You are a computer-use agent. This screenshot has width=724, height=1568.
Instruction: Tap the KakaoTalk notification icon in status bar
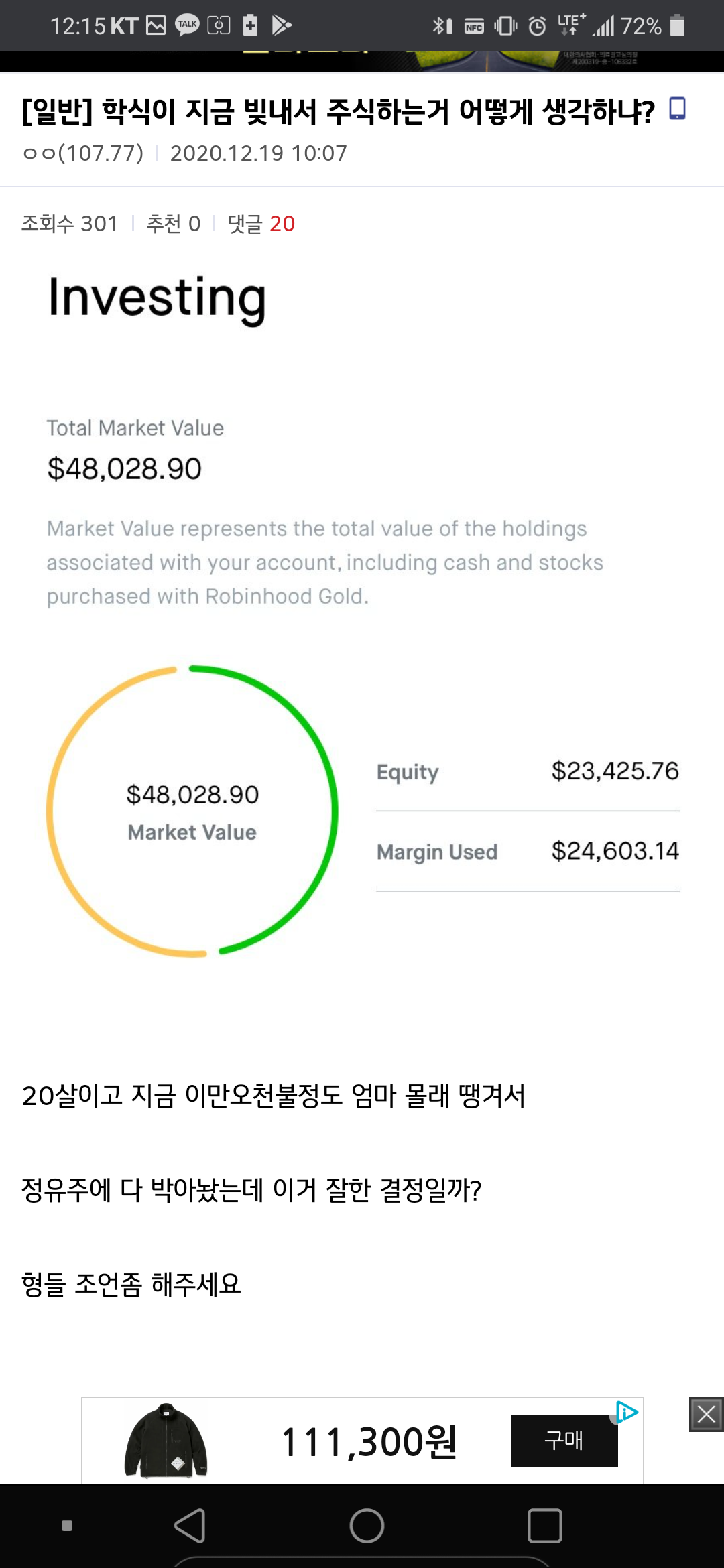coord(187,25)
